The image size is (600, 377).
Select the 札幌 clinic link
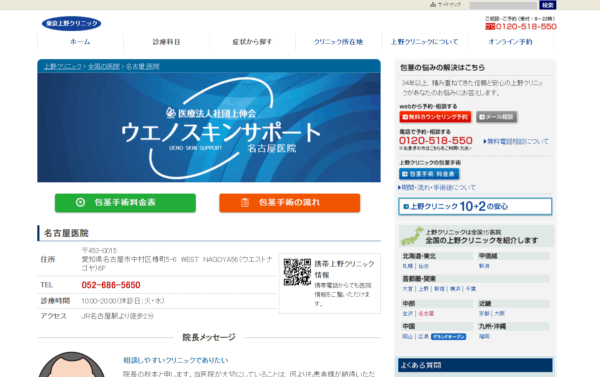(408, 266)
